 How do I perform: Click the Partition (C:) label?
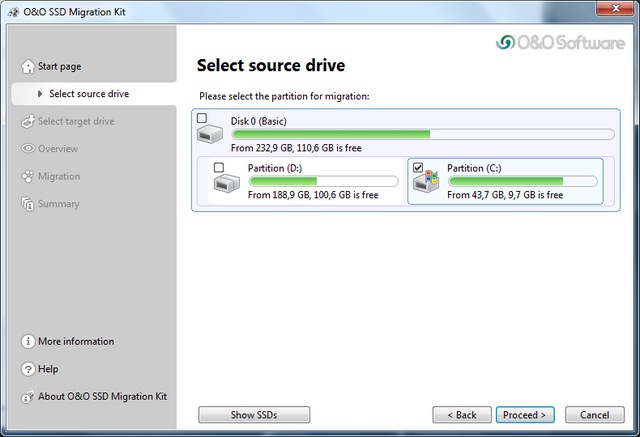(x=474, y=168)
